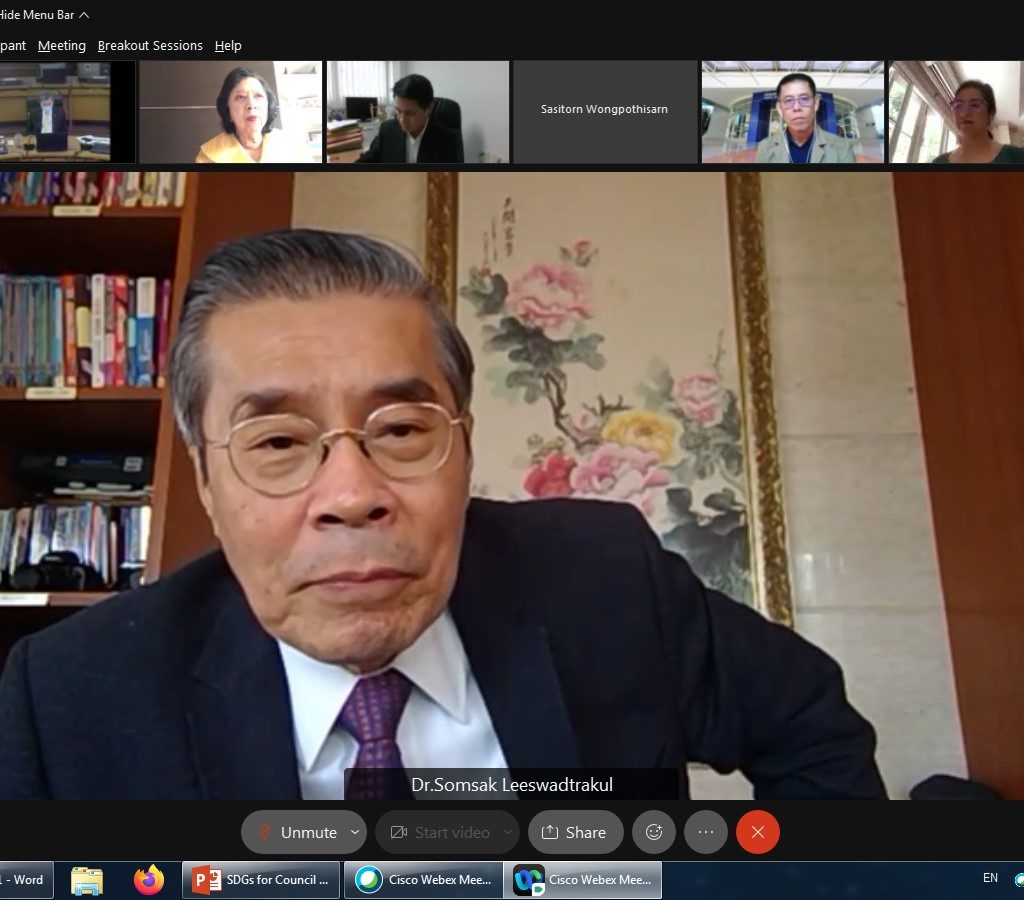Click the red leave meeting button

coord(758,832)
